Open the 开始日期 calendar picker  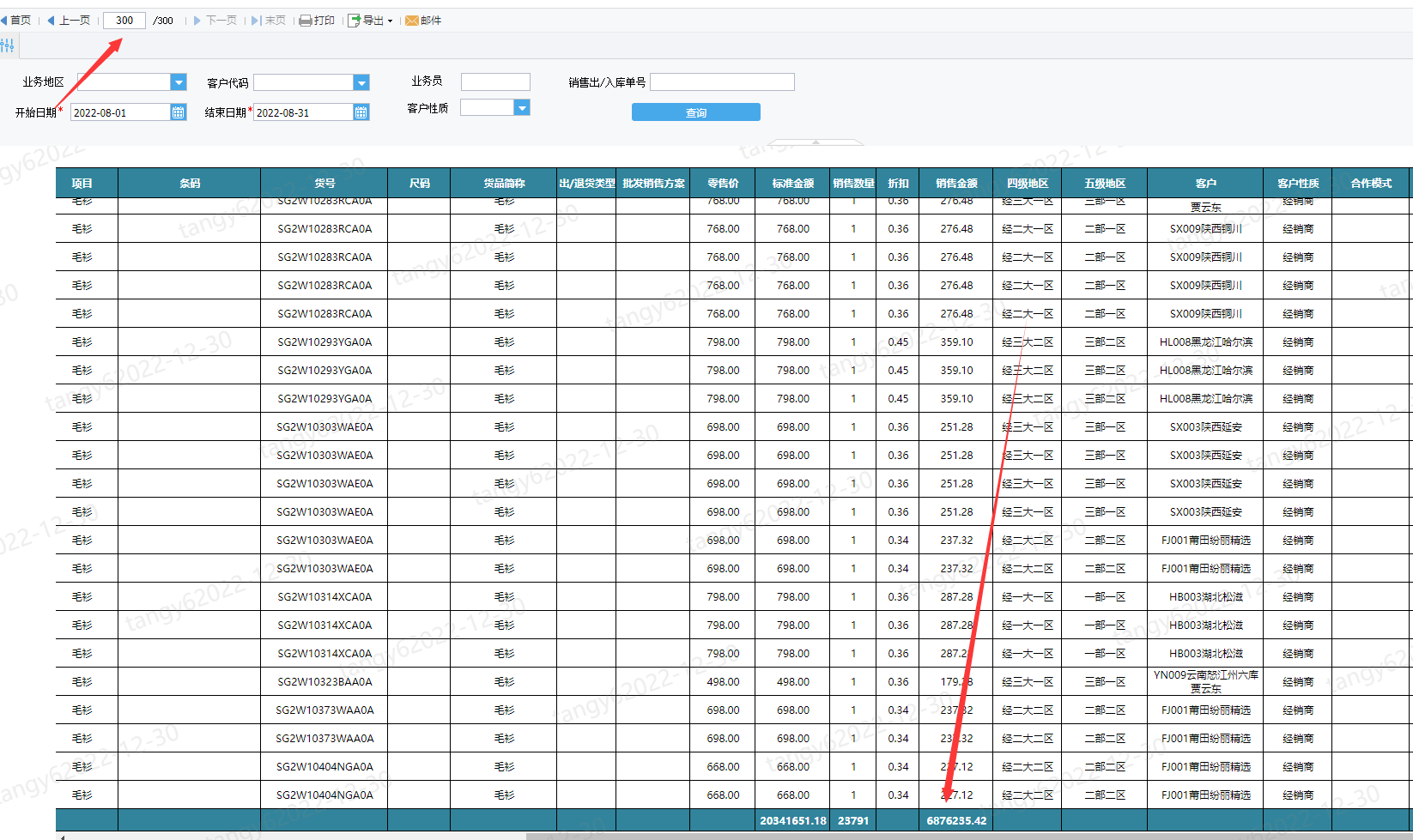tap(179, 112)
